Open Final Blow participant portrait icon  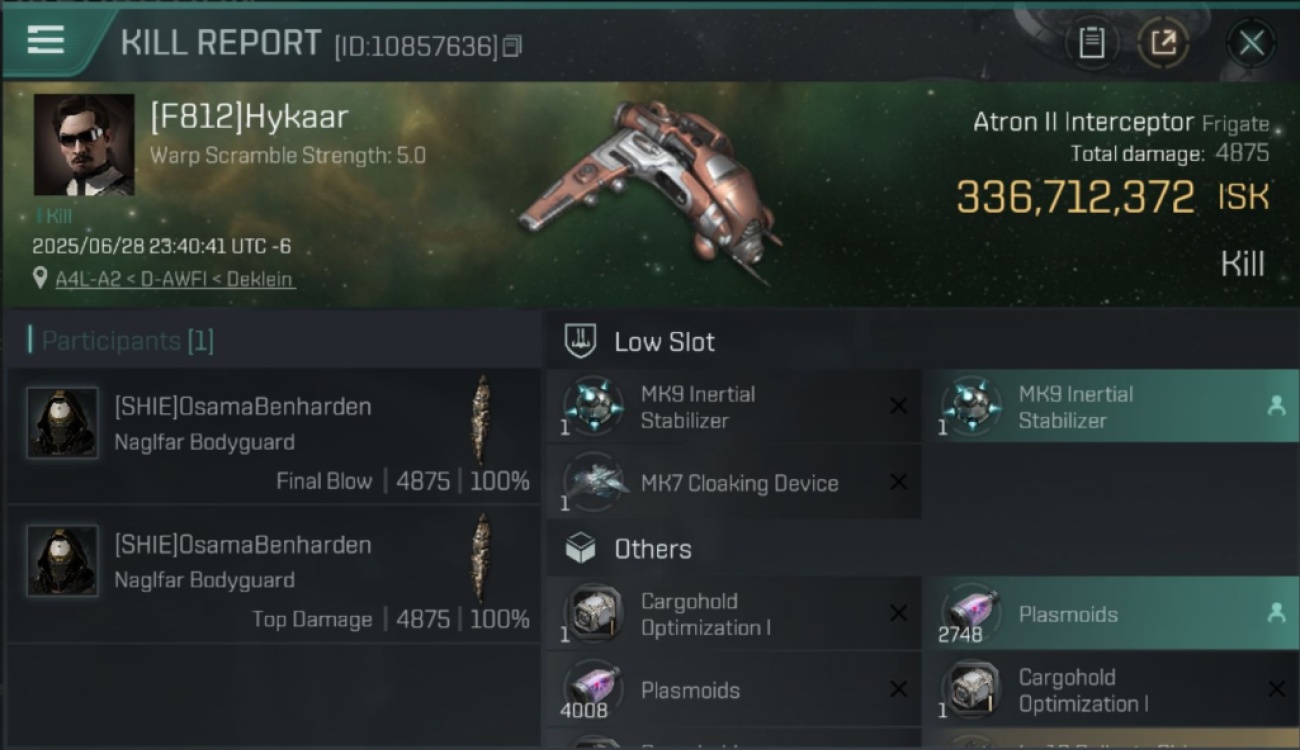[62, 423]
